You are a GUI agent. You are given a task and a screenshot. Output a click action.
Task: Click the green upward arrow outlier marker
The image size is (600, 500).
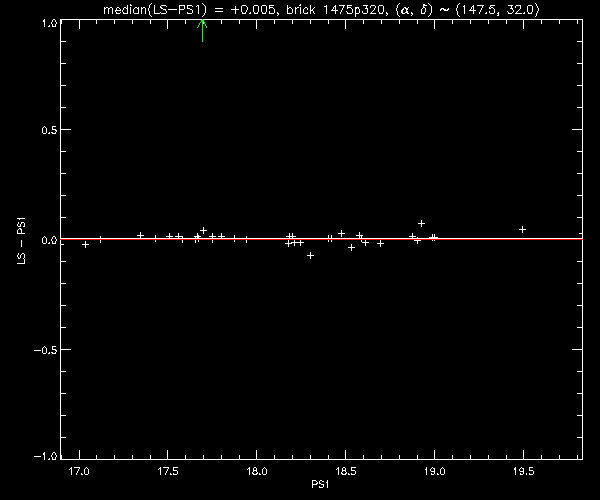[202, 30]
